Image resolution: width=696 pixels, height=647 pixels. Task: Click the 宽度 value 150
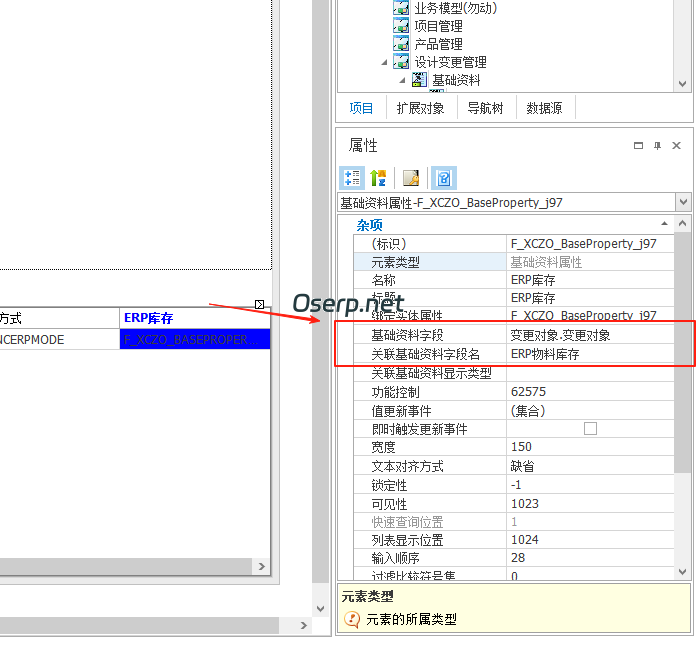(x=590, y=447)
